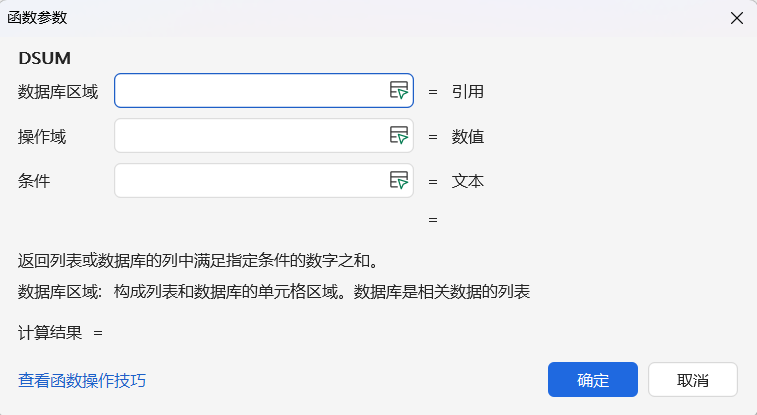Click the 函数参数 title bar text

[38, 18]
